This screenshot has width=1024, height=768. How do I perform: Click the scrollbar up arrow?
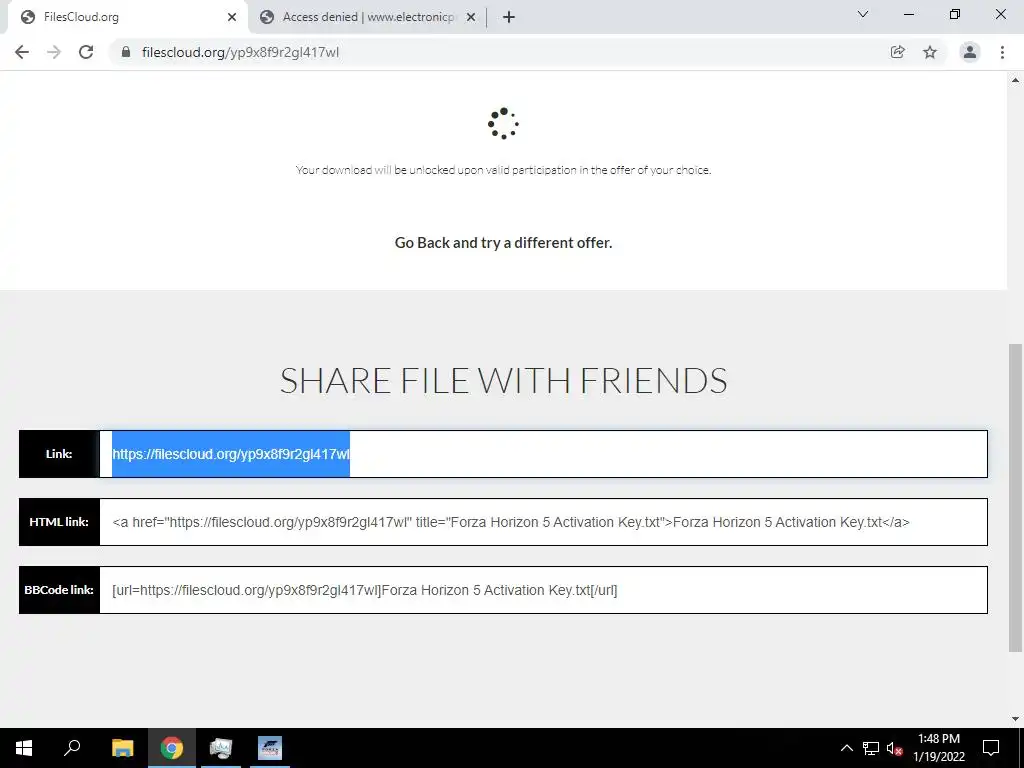[x=1015, y=80]
